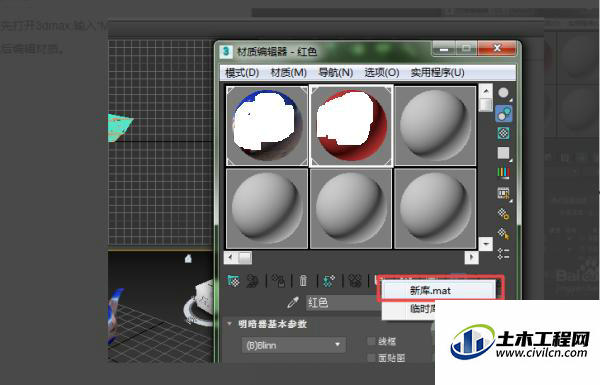Select the red material sample slot
The height and width of the screenshot is (385, 600).
click(x=351, y=126)
